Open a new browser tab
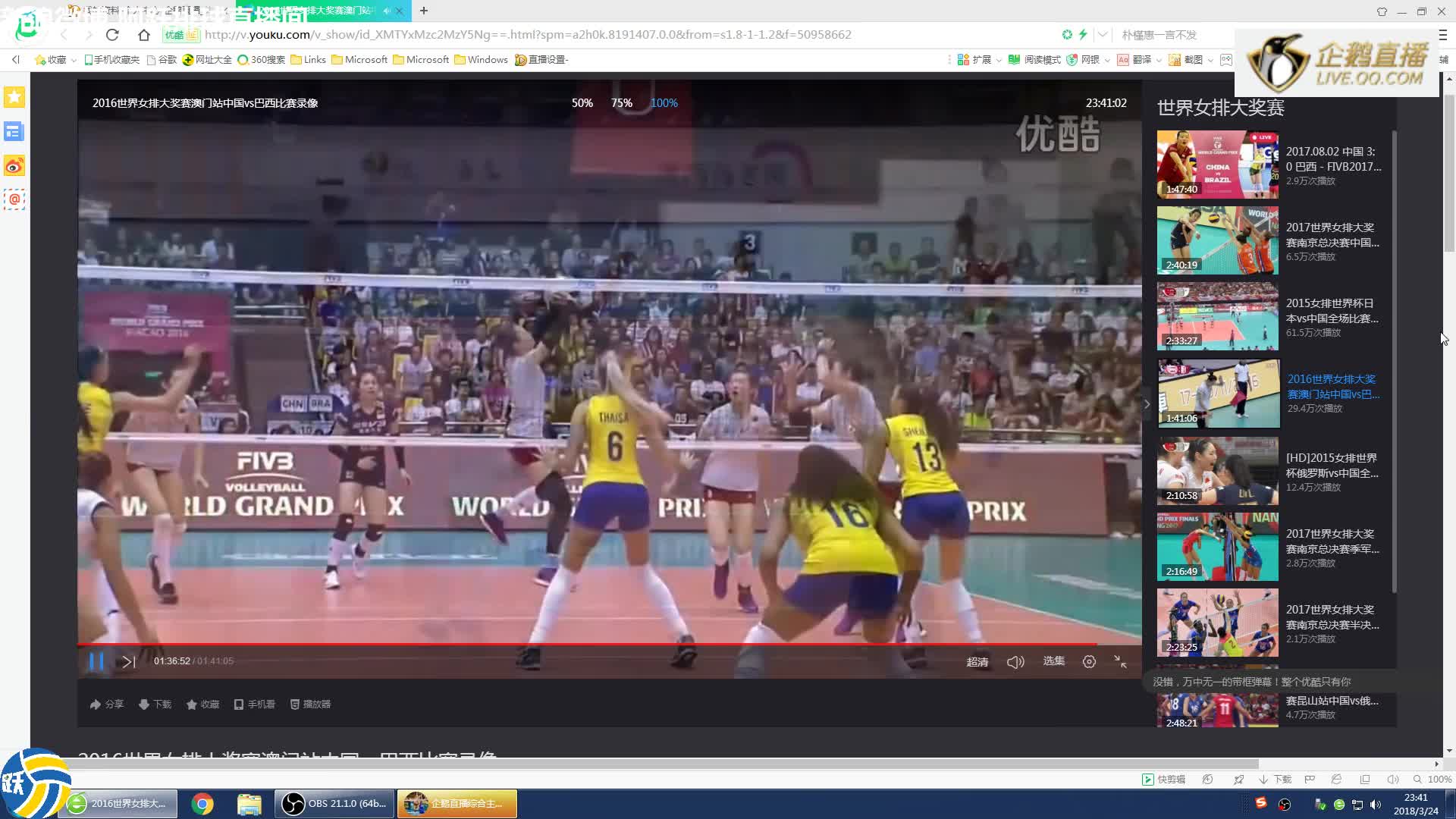Screen dimensions: 1456x819 424,11
